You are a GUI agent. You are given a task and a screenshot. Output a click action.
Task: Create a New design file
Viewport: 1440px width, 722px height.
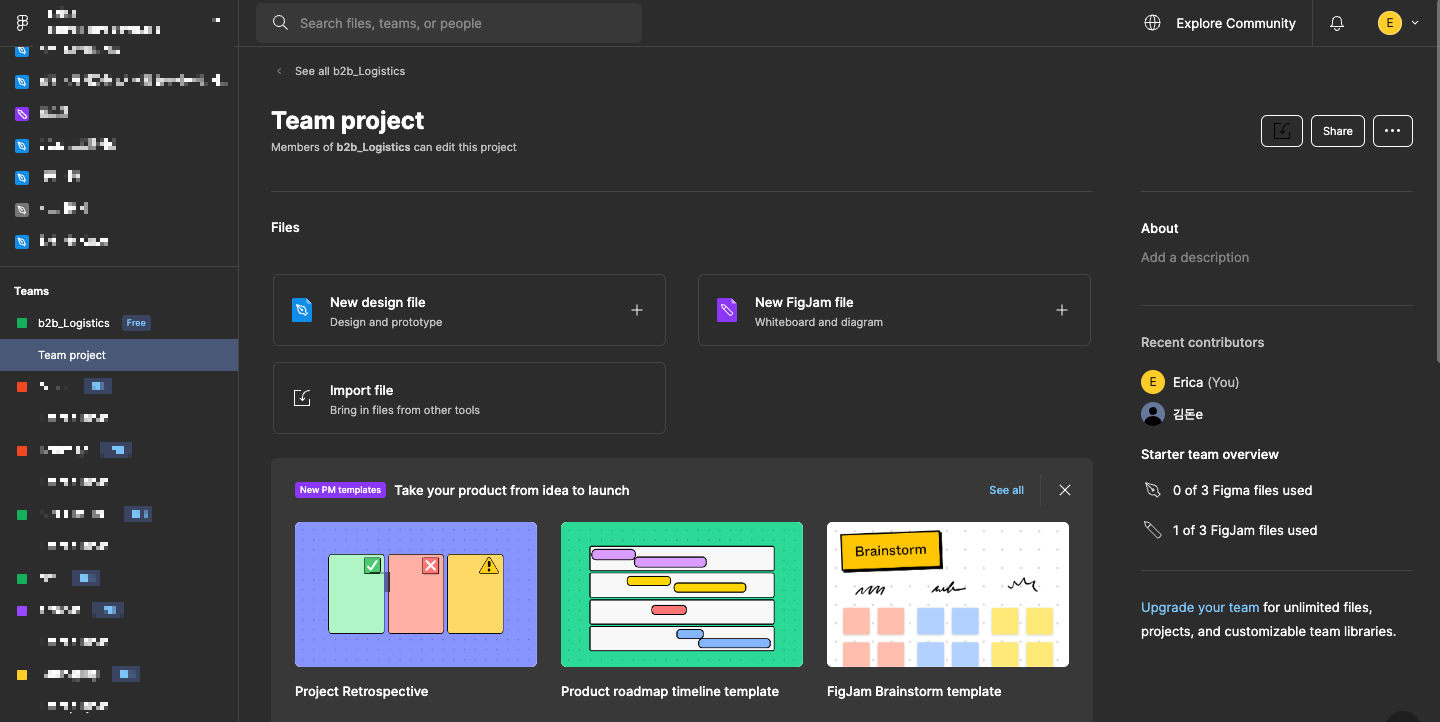(469, 310)
